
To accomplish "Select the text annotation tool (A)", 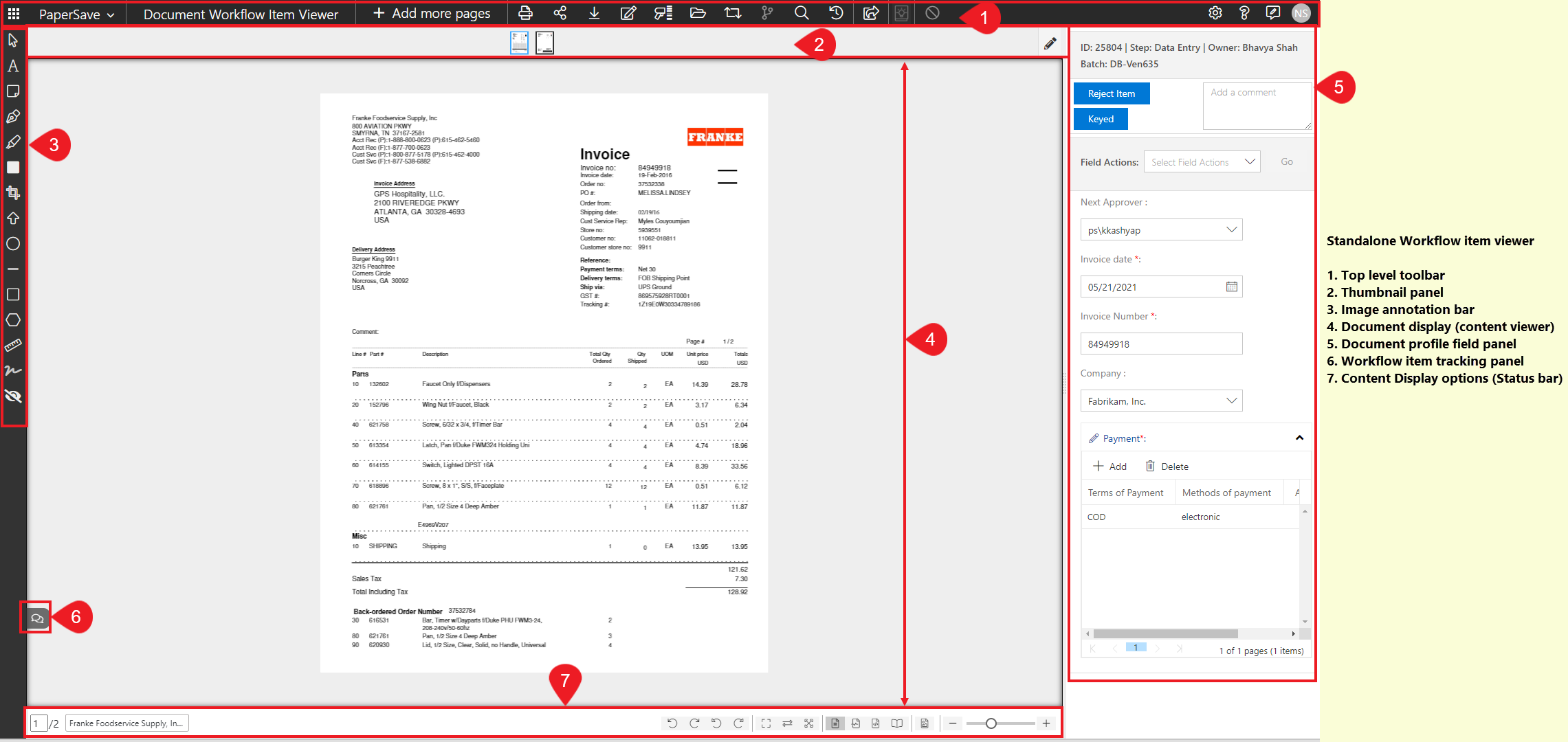I will 13,66.
